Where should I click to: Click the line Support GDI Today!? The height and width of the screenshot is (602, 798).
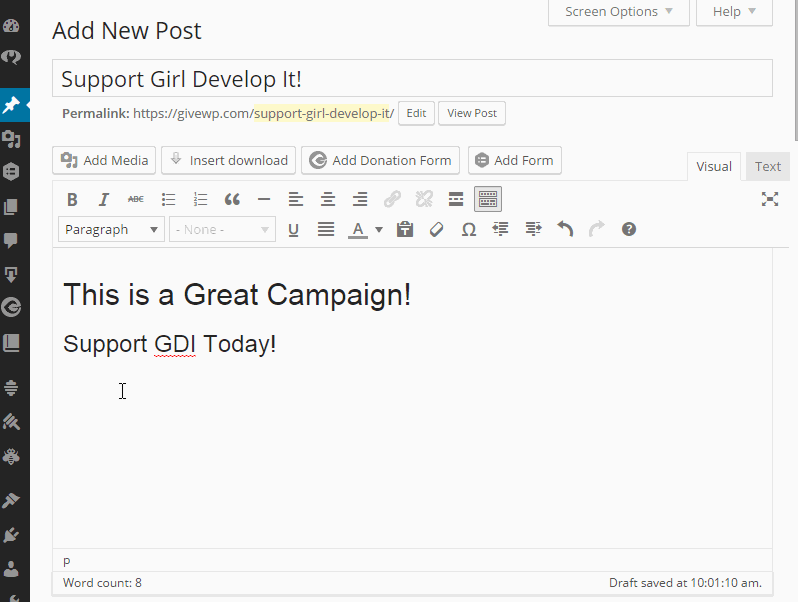point(169,344)
